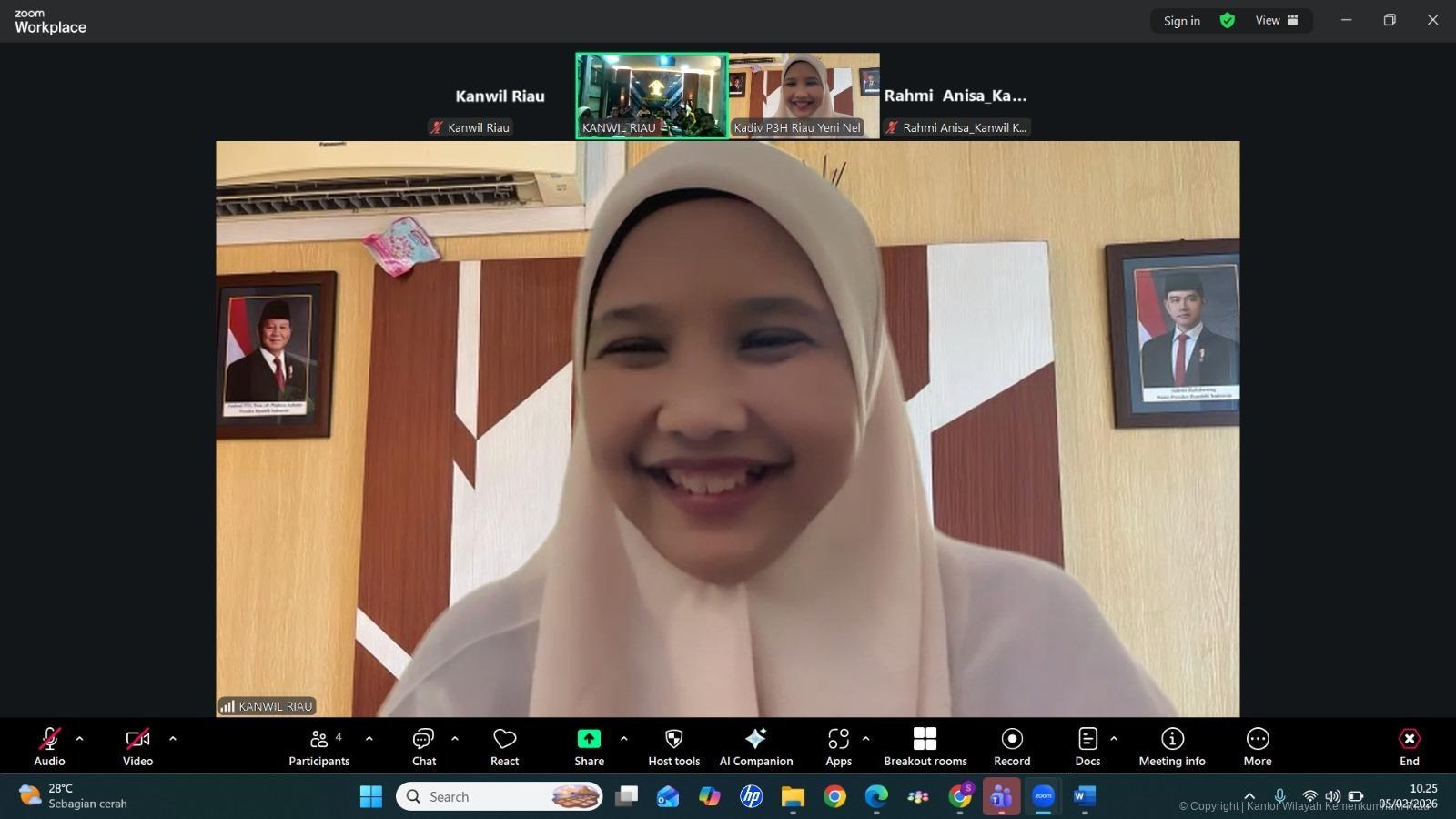Launch AI Companion
This screenshot has width=1456, height=819.
(x=755, y=746)
